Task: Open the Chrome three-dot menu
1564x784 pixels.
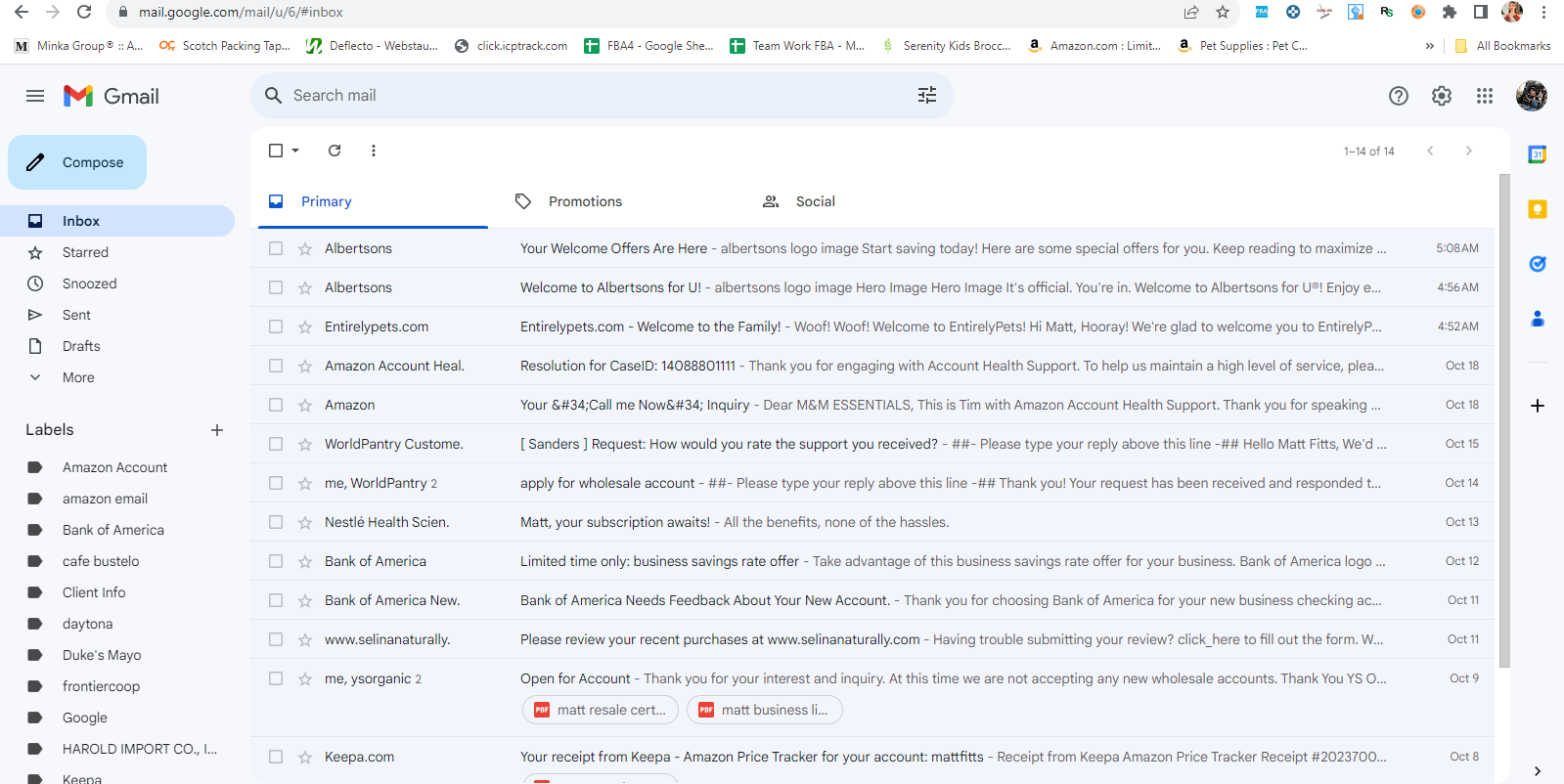Action: coord(1543,12)
